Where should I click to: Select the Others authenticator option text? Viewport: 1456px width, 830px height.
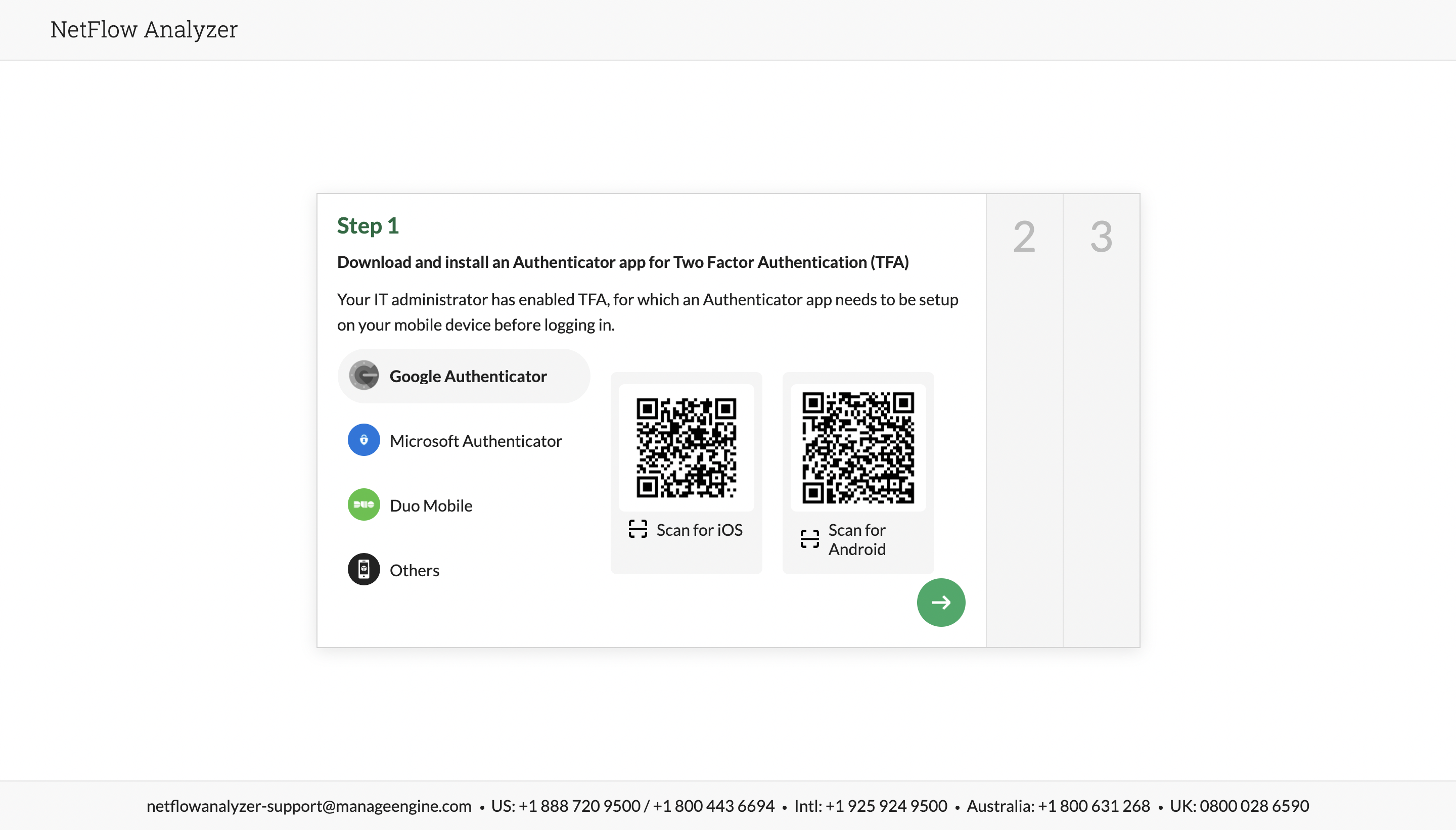point(415,571)
